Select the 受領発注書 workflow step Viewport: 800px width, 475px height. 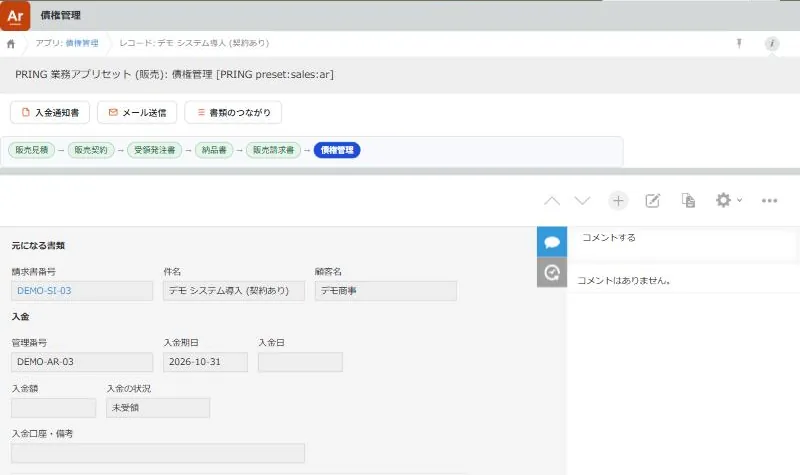(x=155, y=150)
